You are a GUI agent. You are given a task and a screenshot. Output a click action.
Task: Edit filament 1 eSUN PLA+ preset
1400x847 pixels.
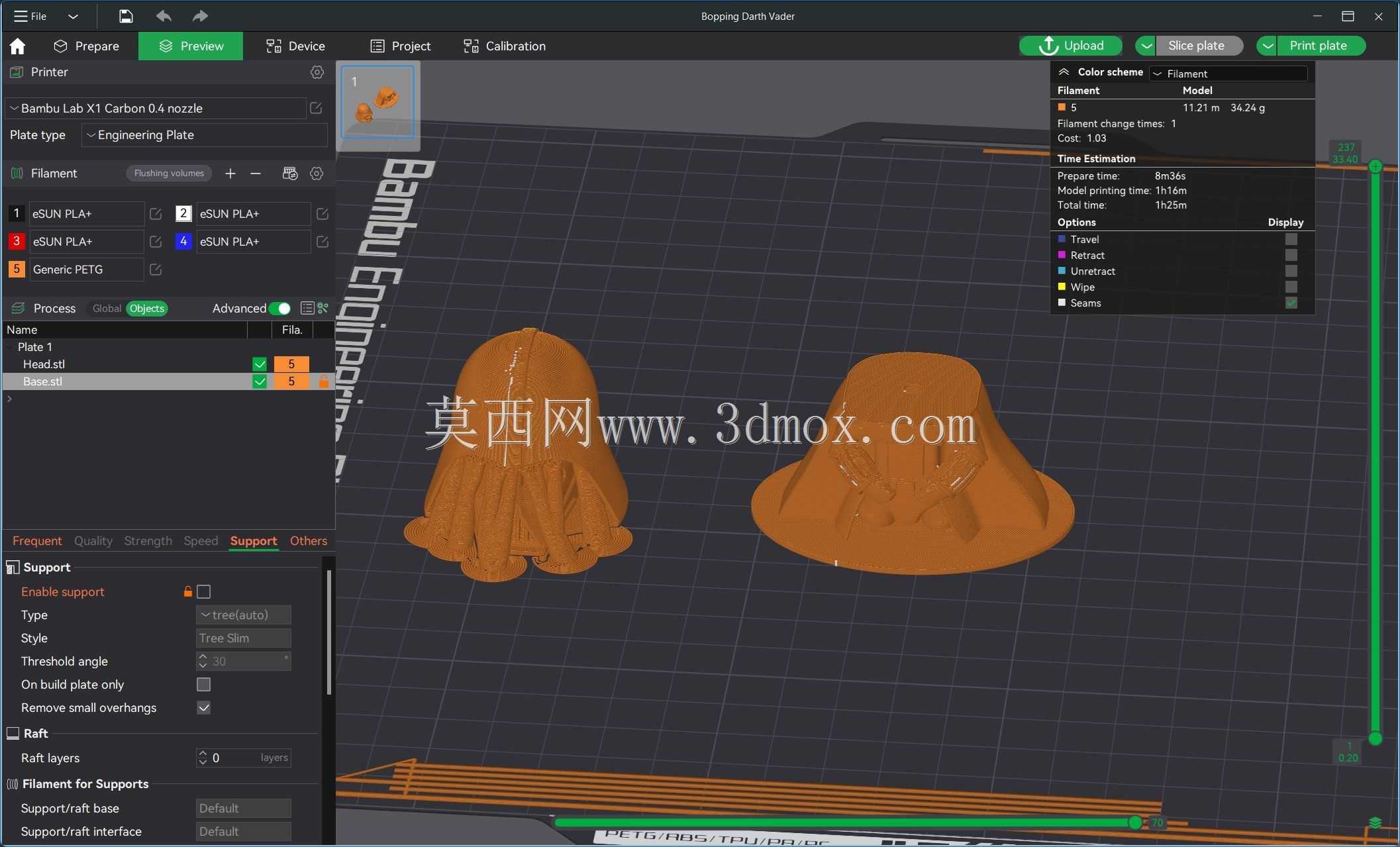click(156, 214)
